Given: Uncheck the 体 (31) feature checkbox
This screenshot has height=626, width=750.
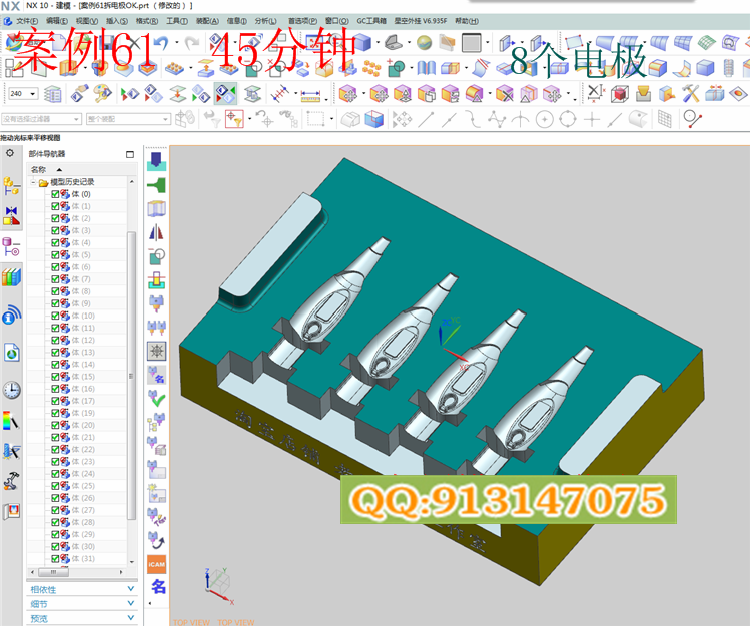Looking at the screenshot, I should click(55, 559).
